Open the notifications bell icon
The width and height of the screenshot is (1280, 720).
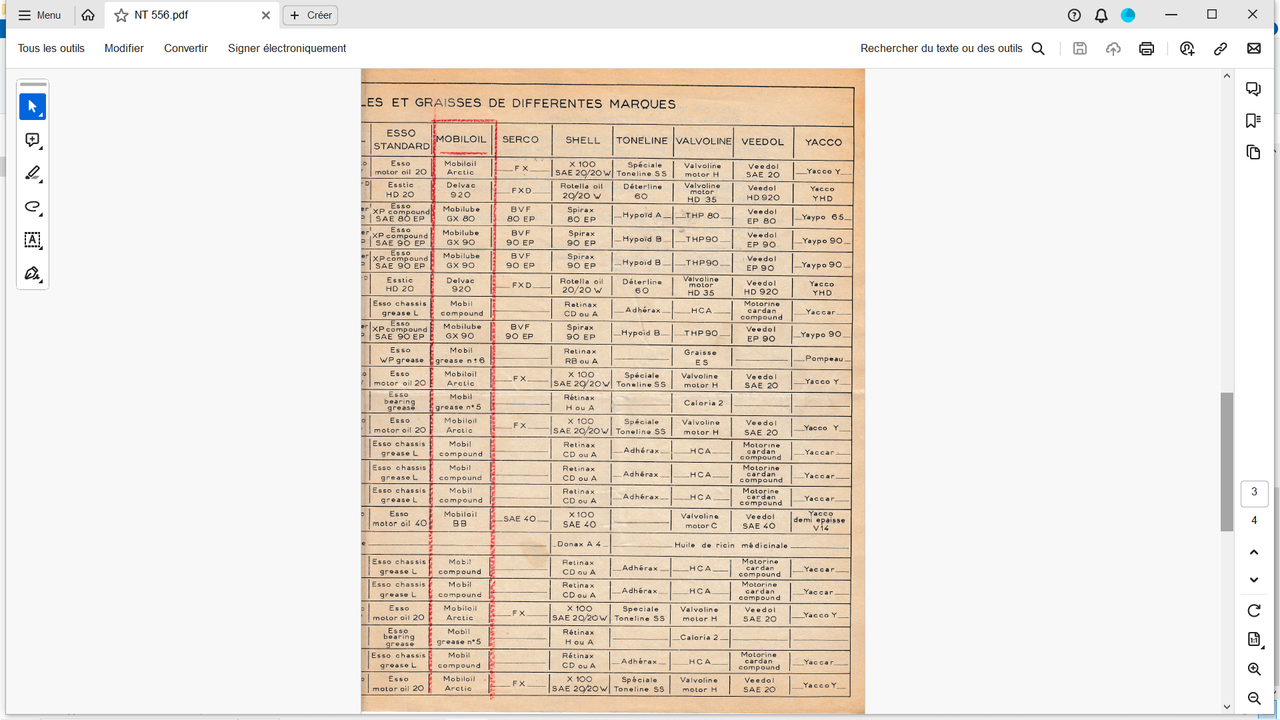[x=1101, y=15]
